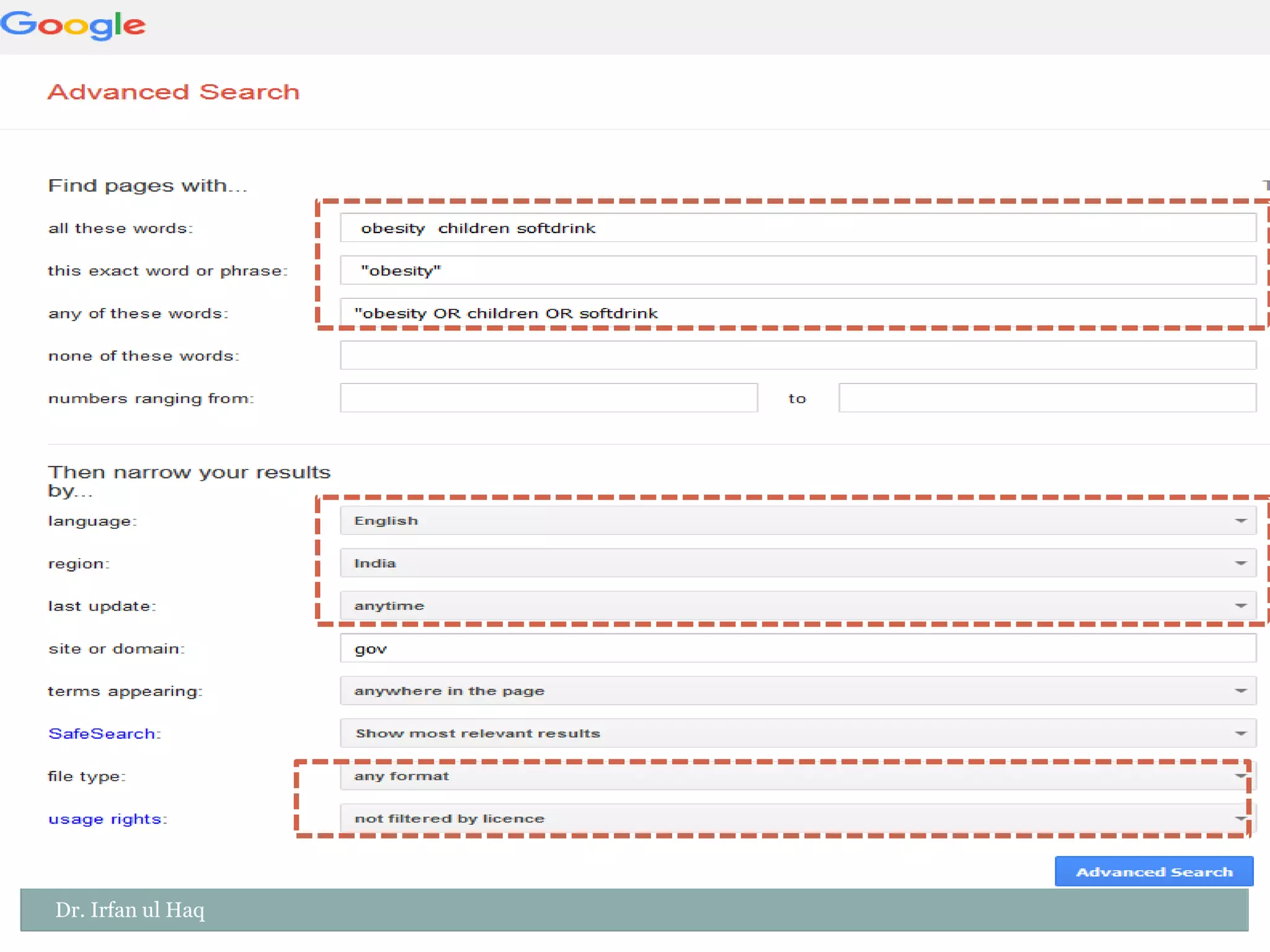The width and height of the screenshot is (1270, 952).
Task: Expand the region dropdown set to India
Action: 797,563
